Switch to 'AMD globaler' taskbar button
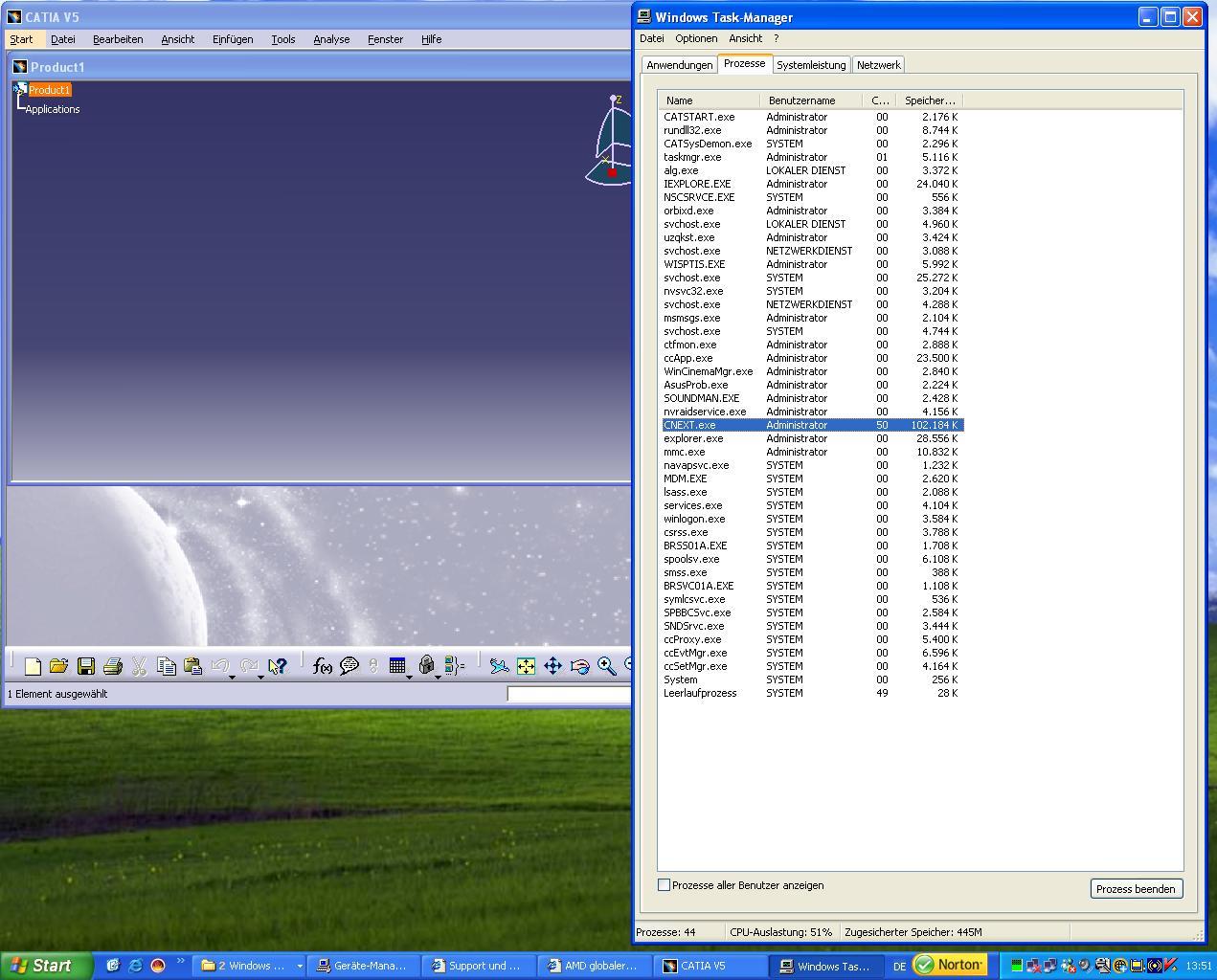 pos(594,966)
